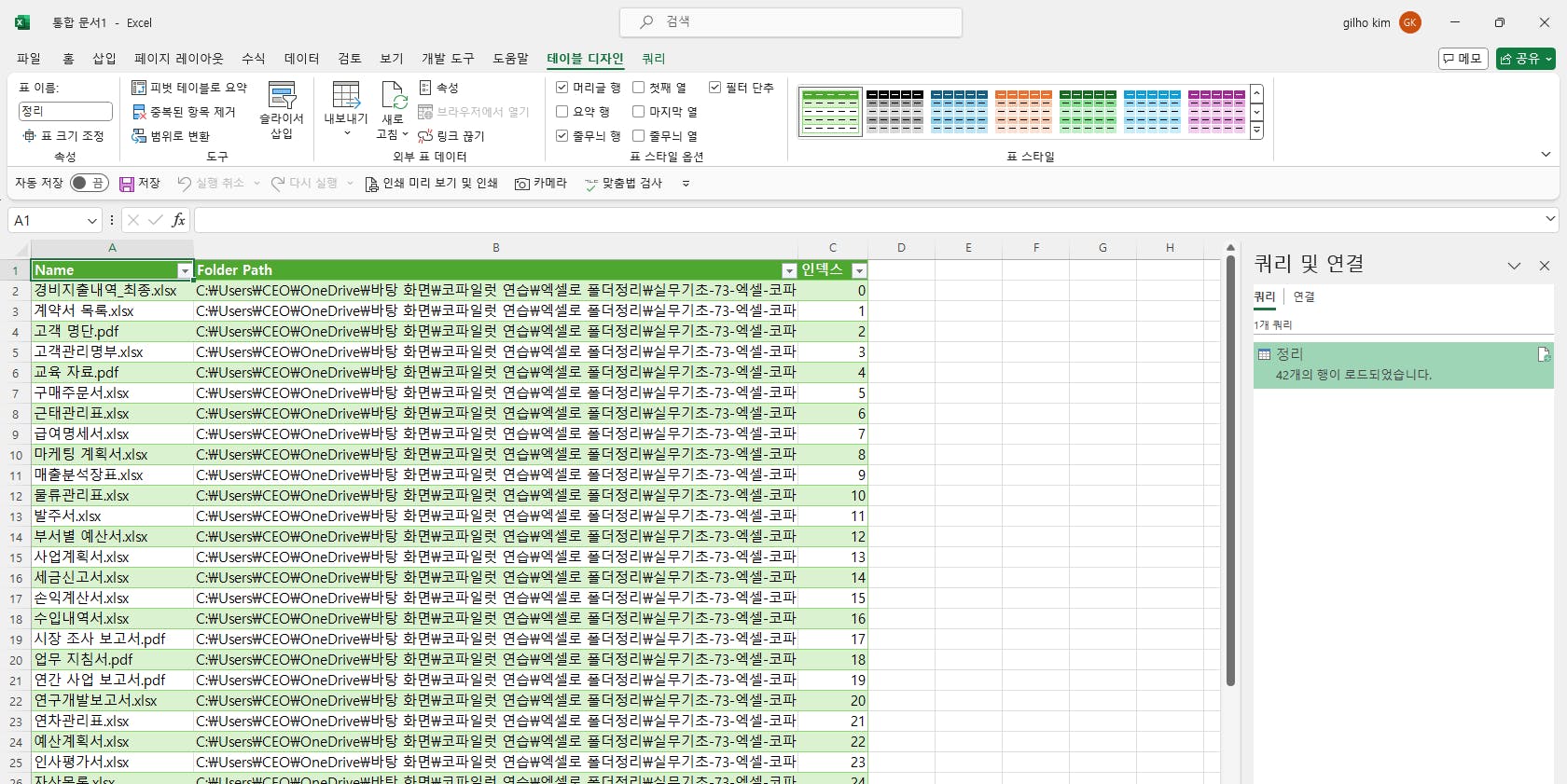Enable the total row checkbox

pyautogui.click(x=562, y=112)
